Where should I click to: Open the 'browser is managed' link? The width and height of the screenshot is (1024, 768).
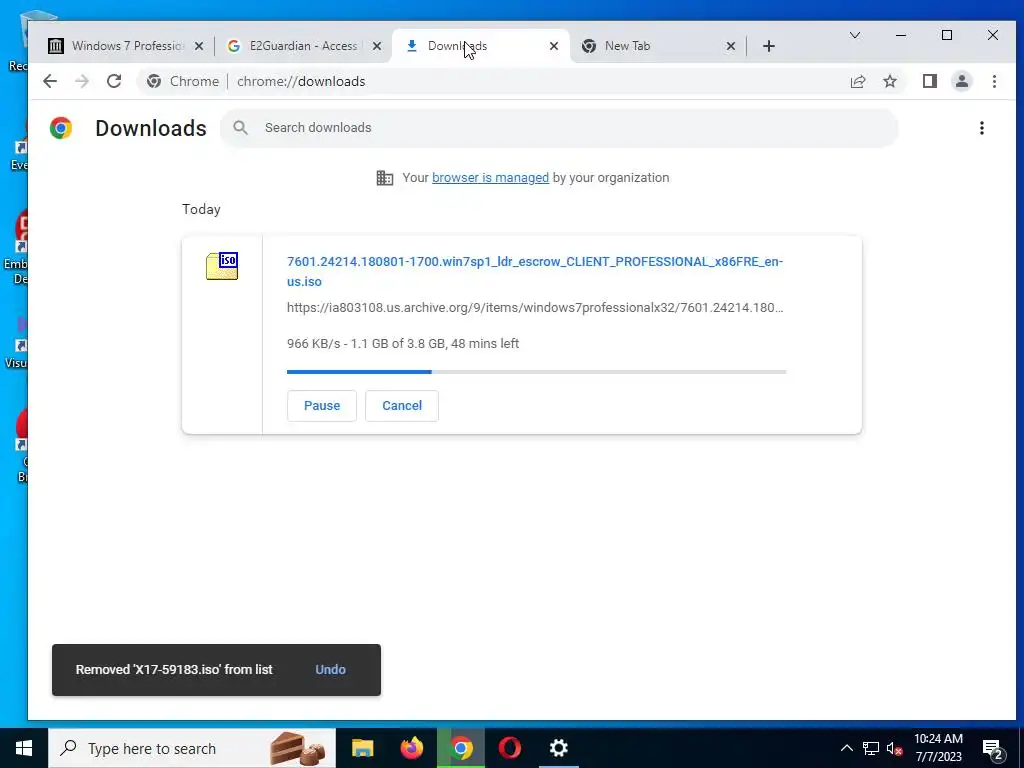pos(490,178)
